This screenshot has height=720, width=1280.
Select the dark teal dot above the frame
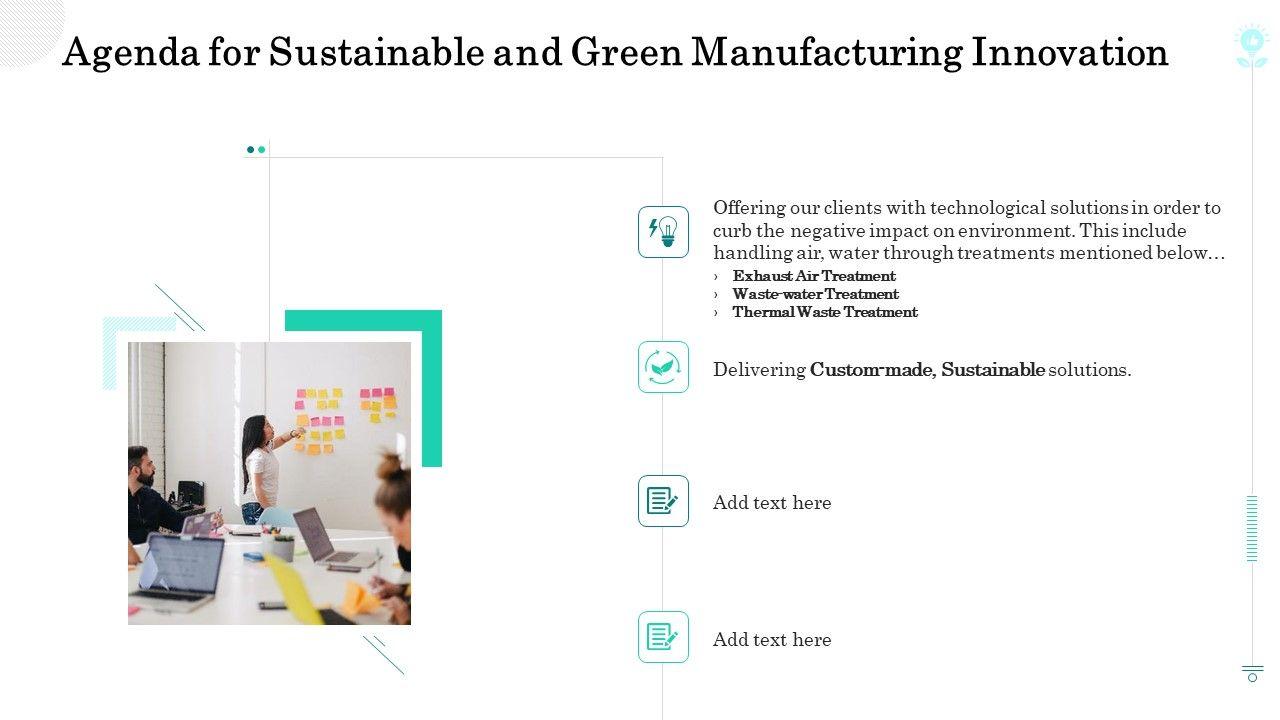point(251,150)
